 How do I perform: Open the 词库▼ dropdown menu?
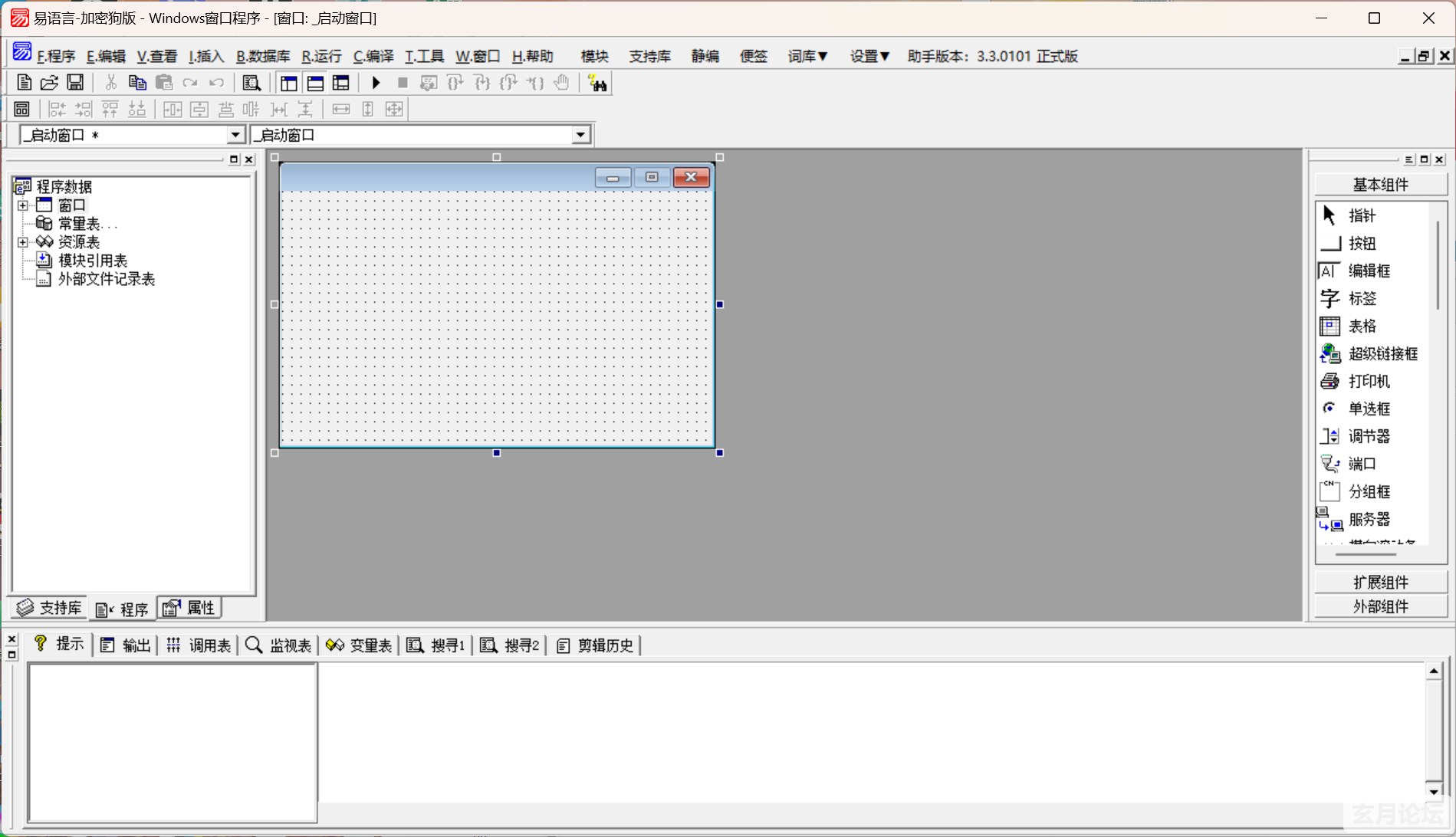807,56
